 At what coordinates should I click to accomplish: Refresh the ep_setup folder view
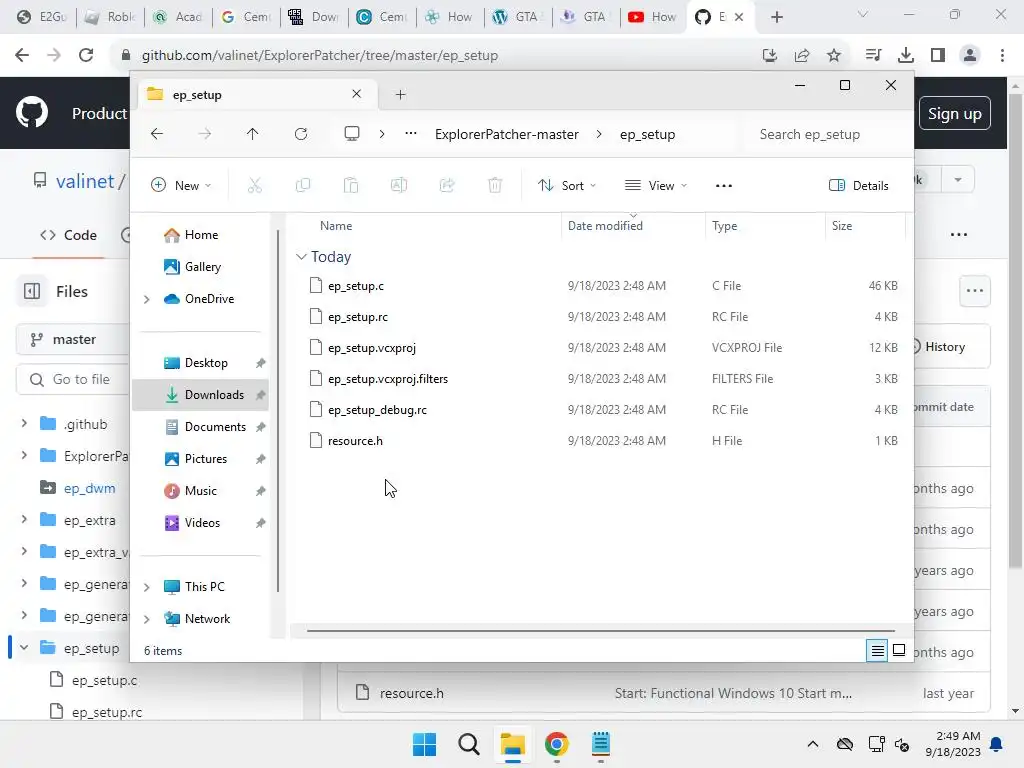[301, 135]
